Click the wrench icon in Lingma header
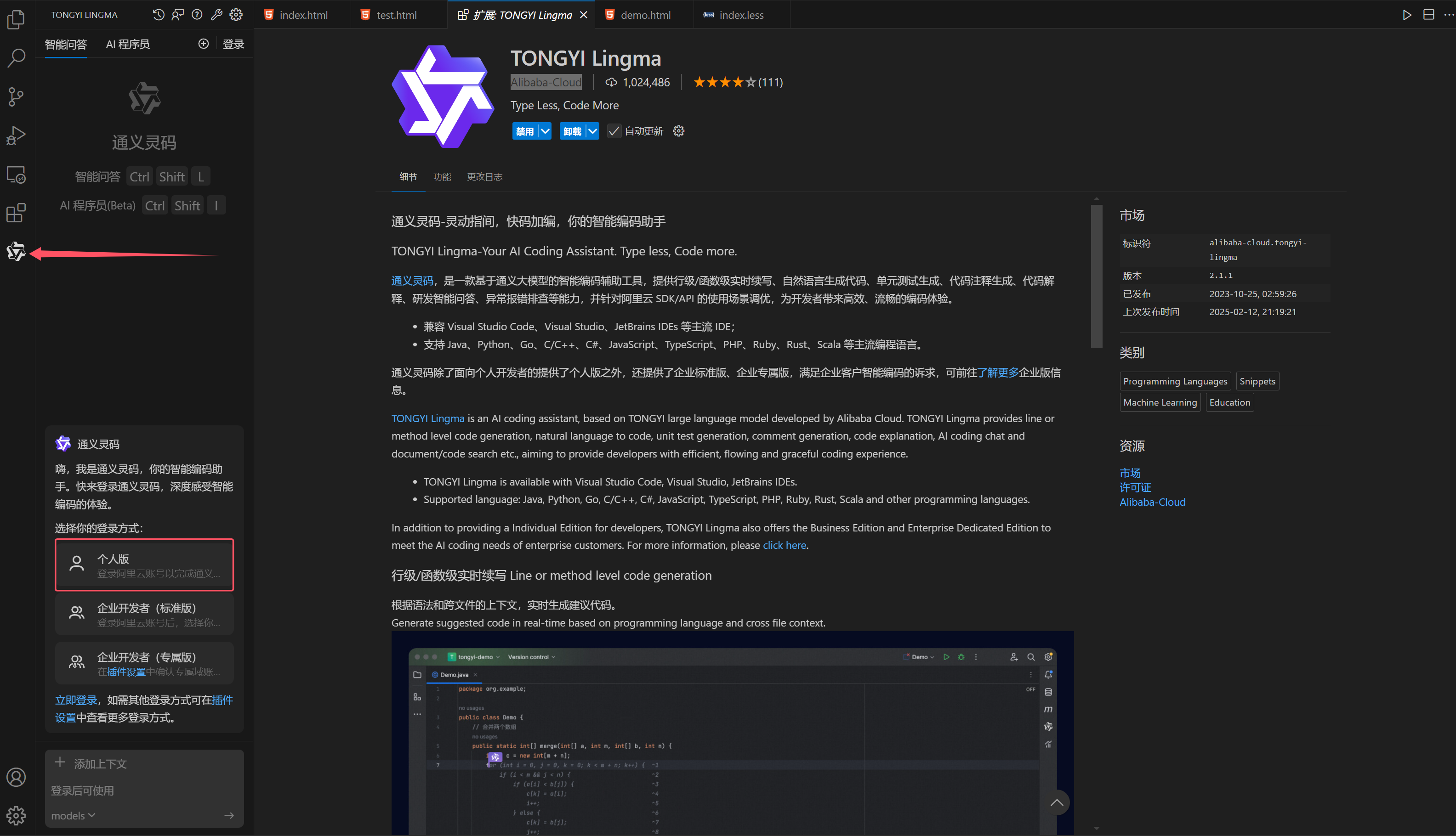This screenshot has height=836, width=1456. 216,15
